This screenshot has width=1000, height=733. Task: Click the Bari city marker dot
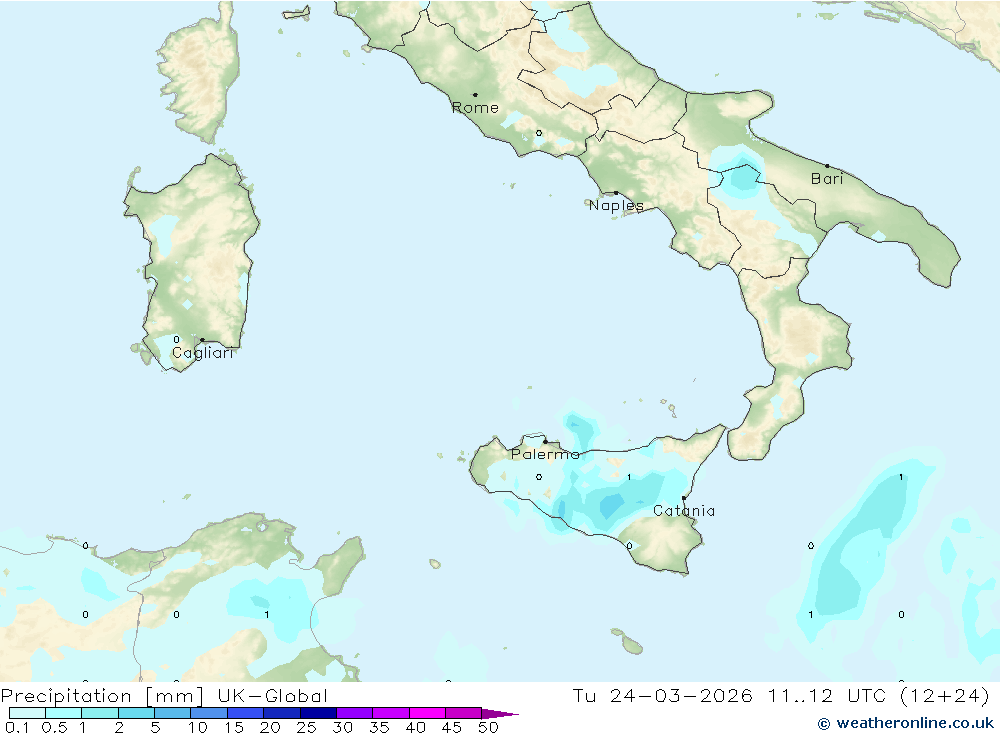pyautogui.click(x=827, y=166)
